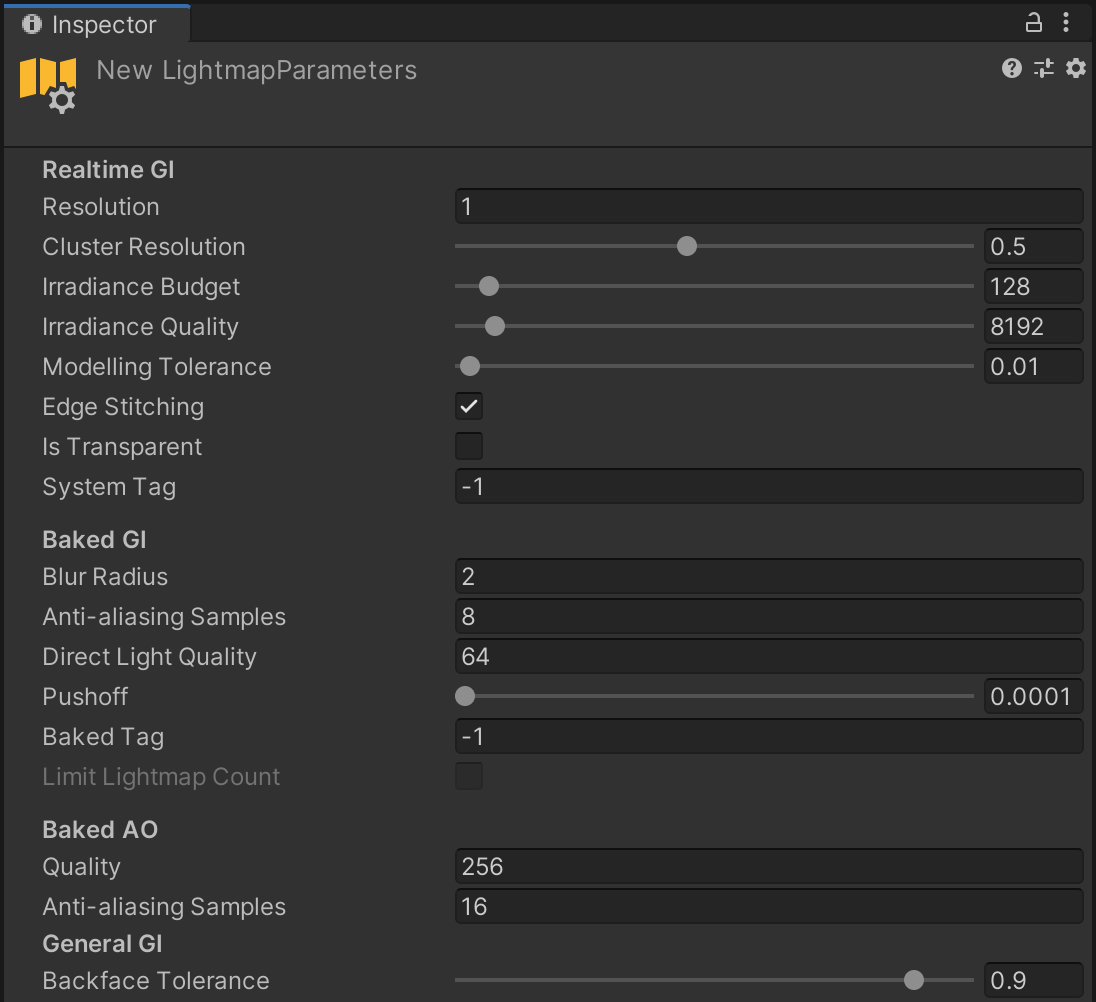Click the Irradiance Budget slider handle
The image size is (1096, 1002).
[488, 286]
